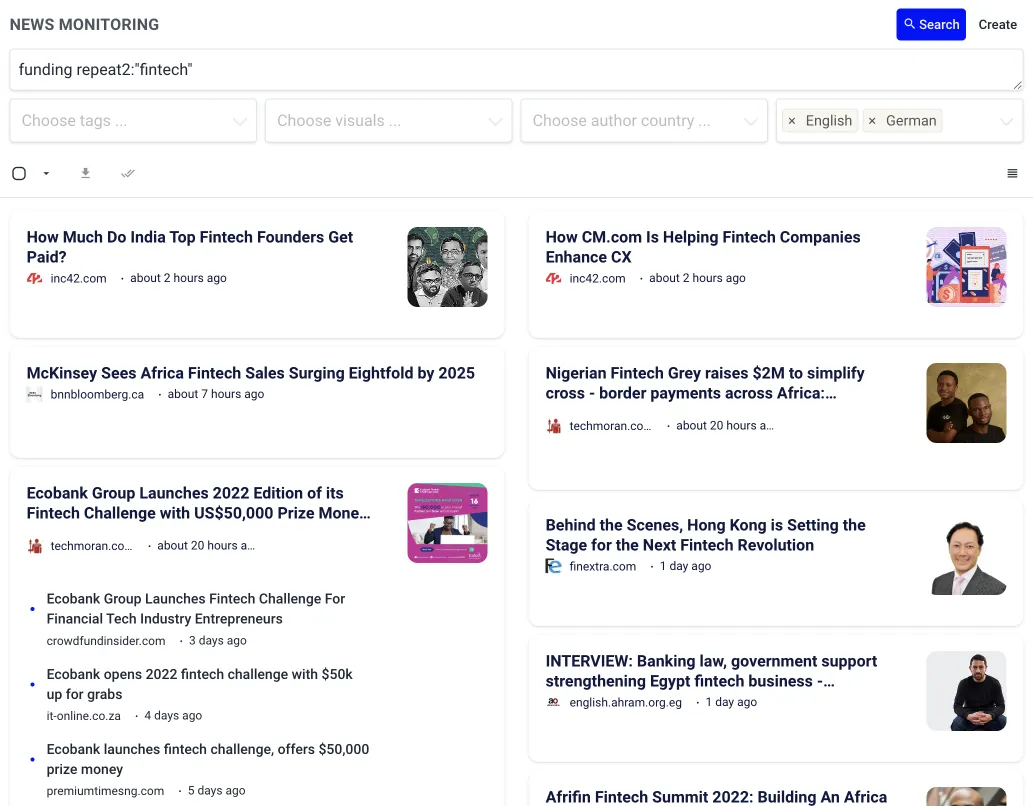Open INTERVIEW Banking law Egypt fintech article
Viewport: 1033px width, 806px height.
point(711,671)
